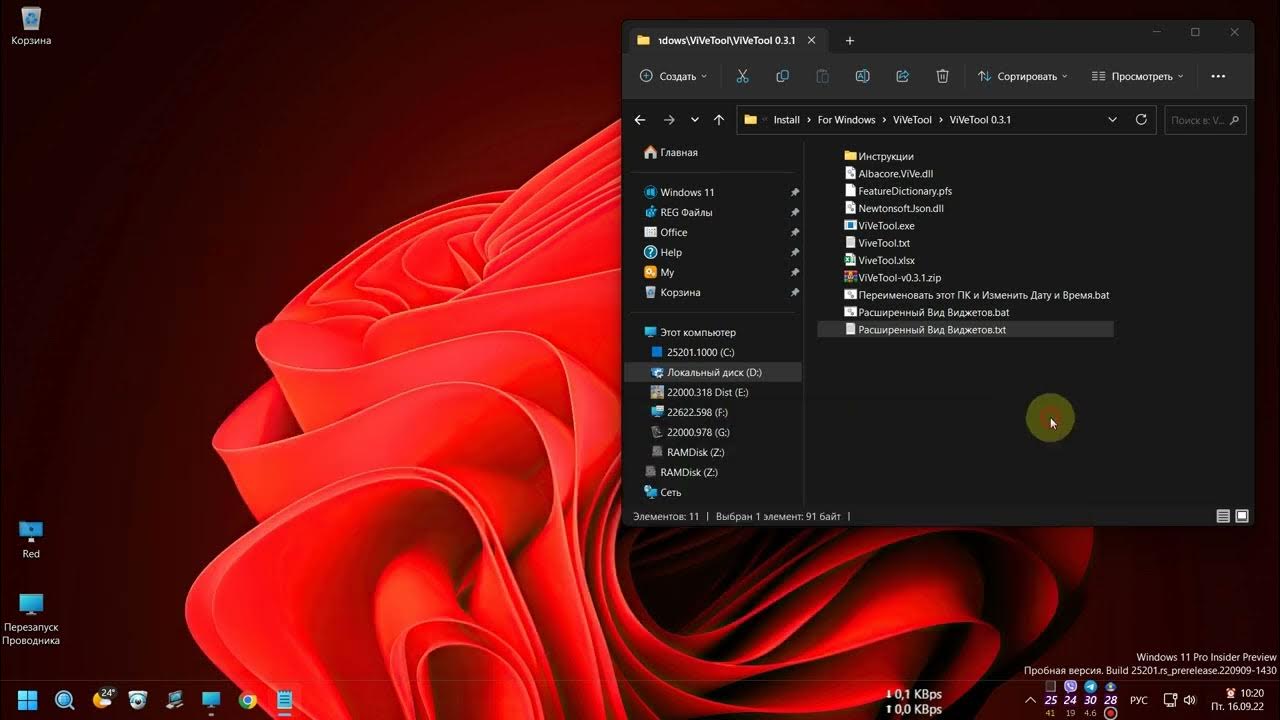The height and width of the screenshot is (720, 1280).
Task: Select Перезапуск Проводника desktop shortcut
Action: click(x=31, y=618)
